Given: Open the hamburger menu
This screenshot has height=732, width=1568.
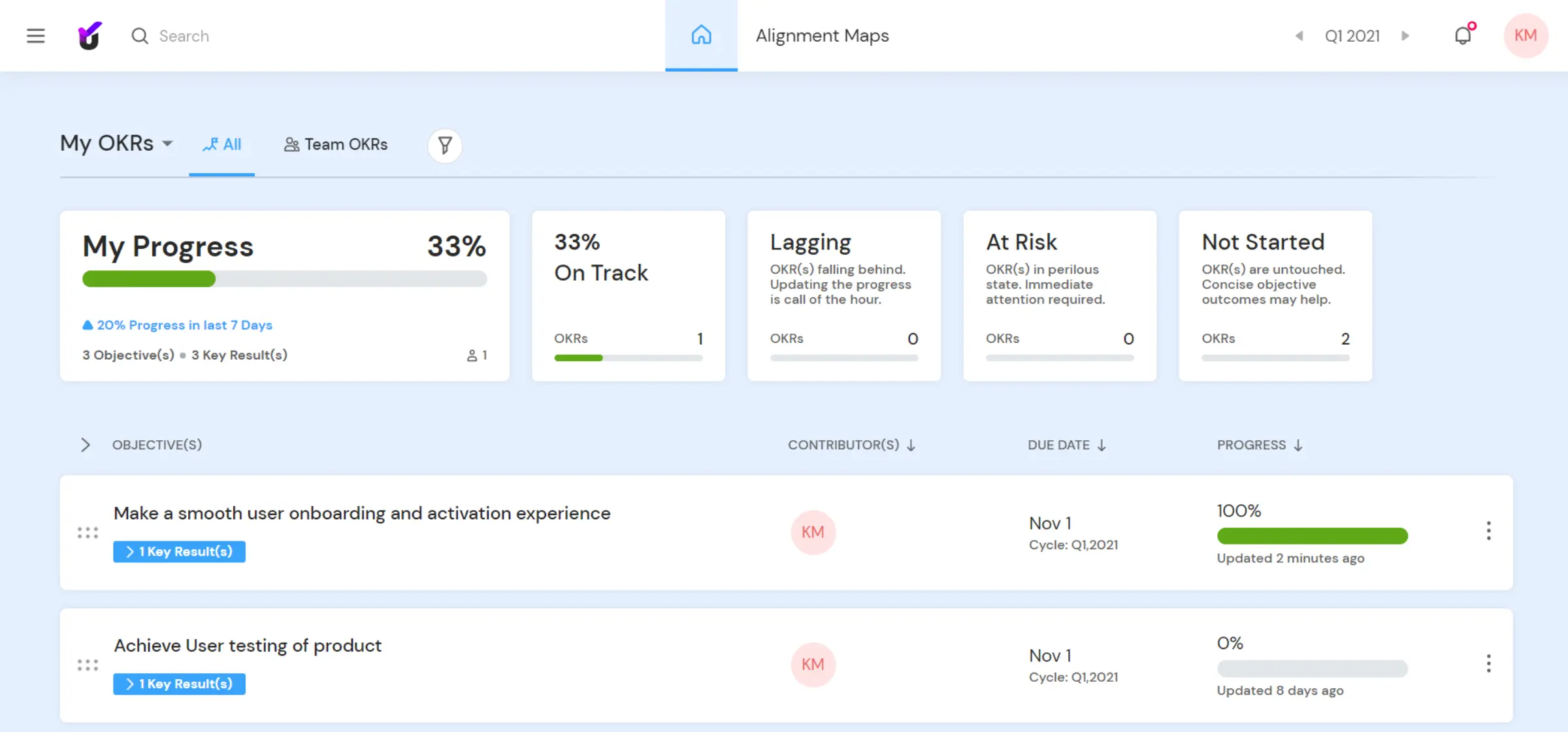Looking at the screenshot, I should pos(35,35).
